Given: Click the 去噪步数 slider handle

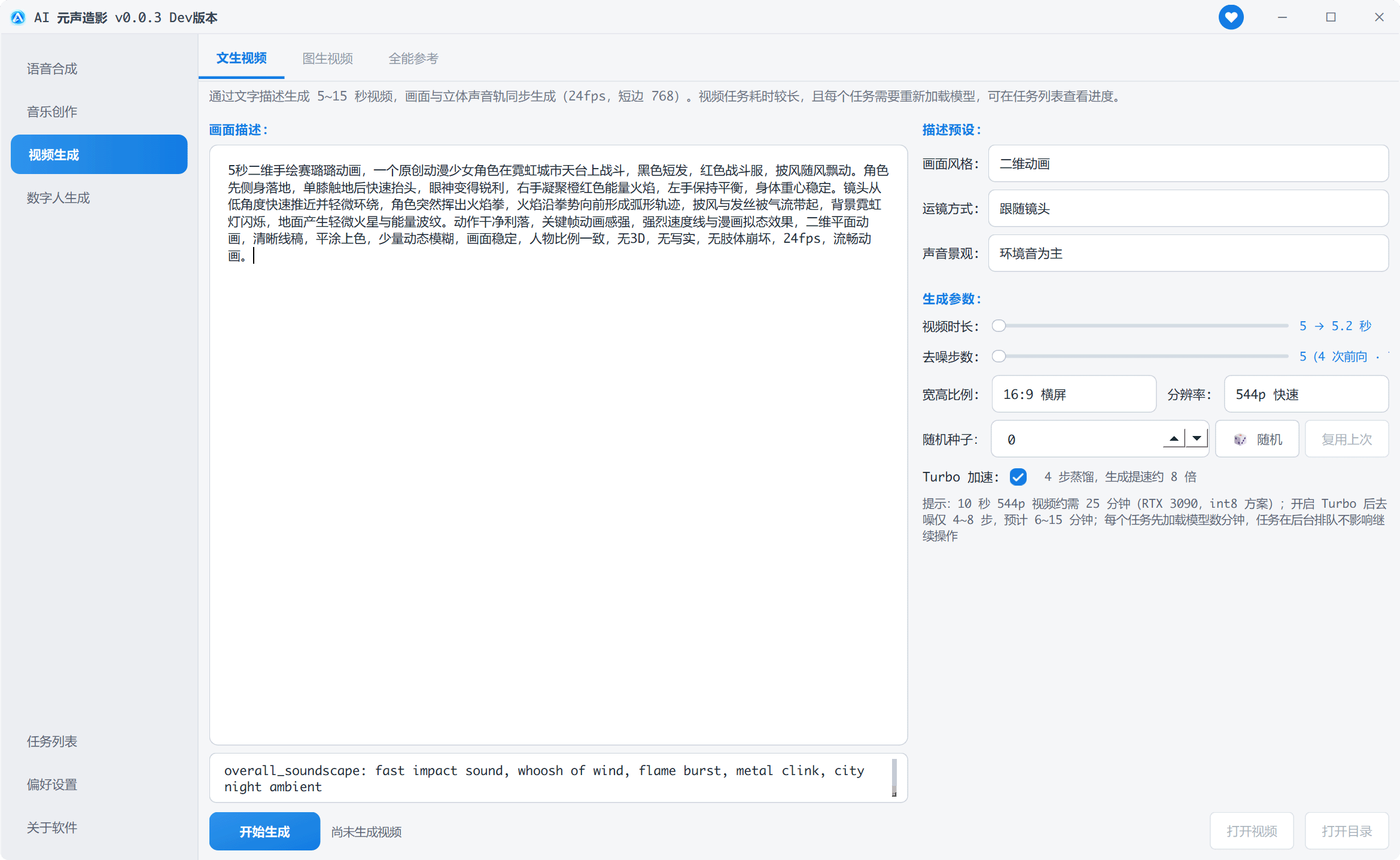Looking at the screenshot, I should tap(999, 356).
